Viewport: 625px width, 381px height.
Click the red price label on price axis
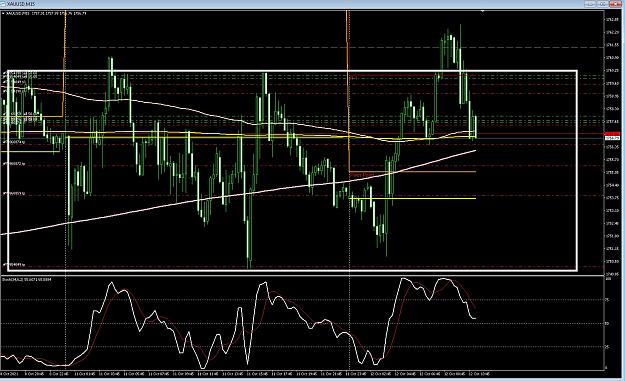click(x=612, y=134)
